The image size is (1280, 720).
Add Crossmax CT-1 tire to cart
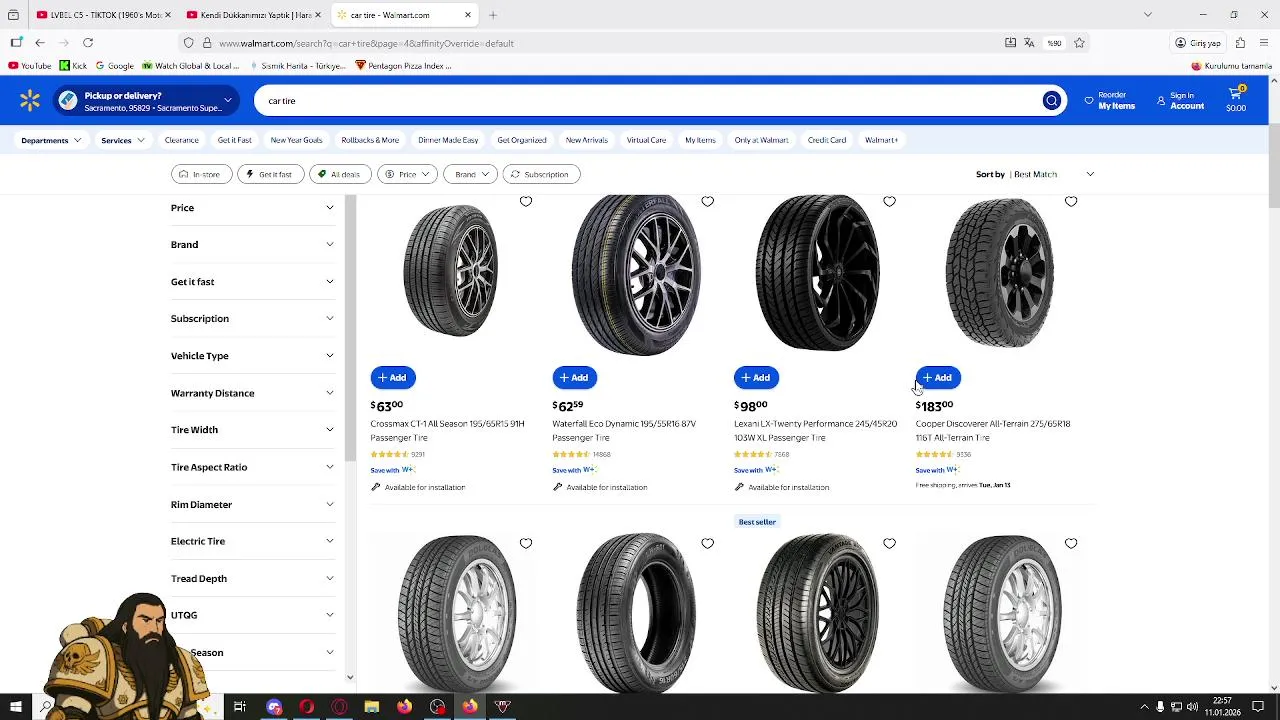click(392, 377)
